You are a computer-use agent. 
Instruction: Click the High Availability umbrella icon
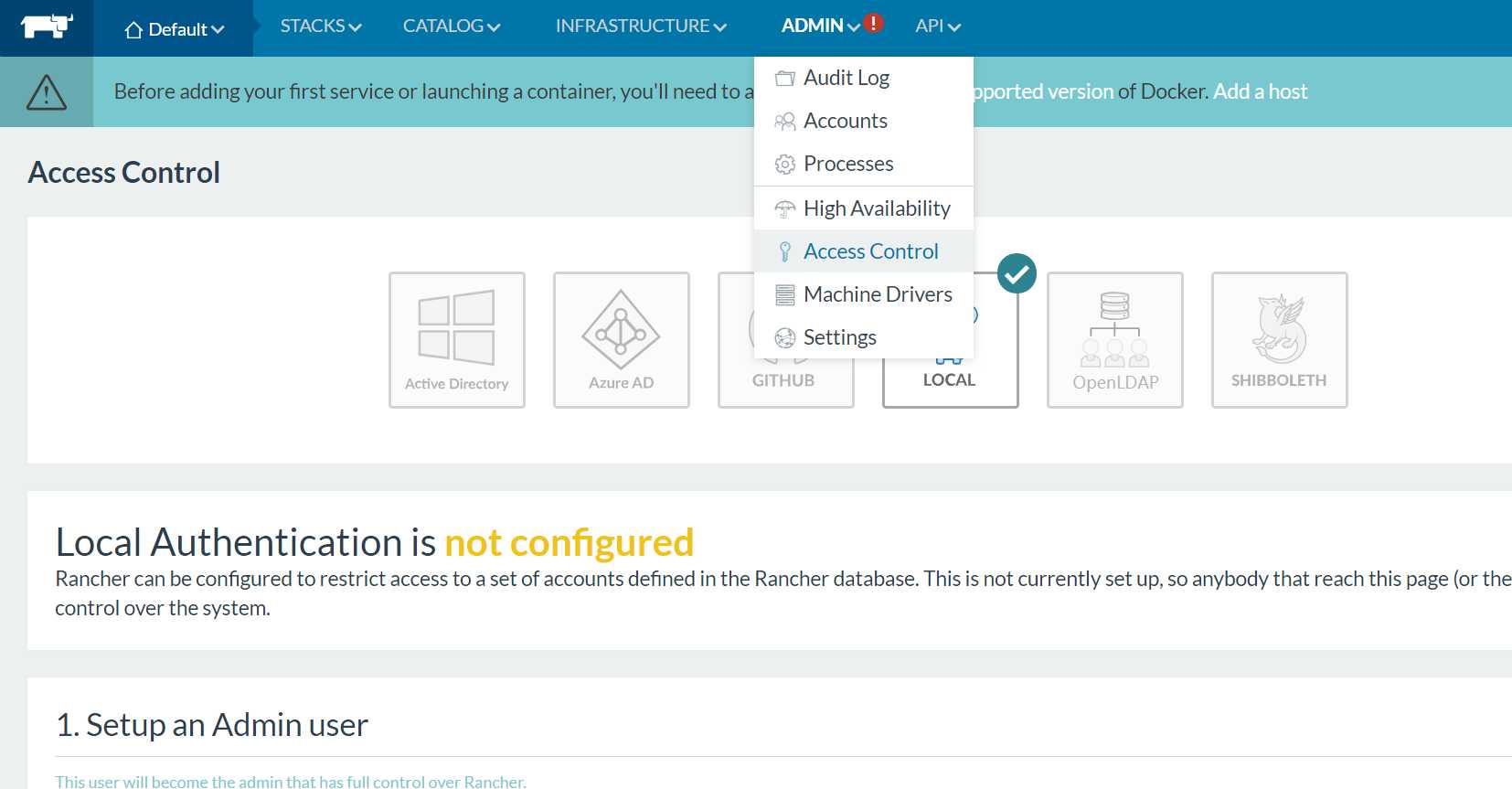pos(784,209)
